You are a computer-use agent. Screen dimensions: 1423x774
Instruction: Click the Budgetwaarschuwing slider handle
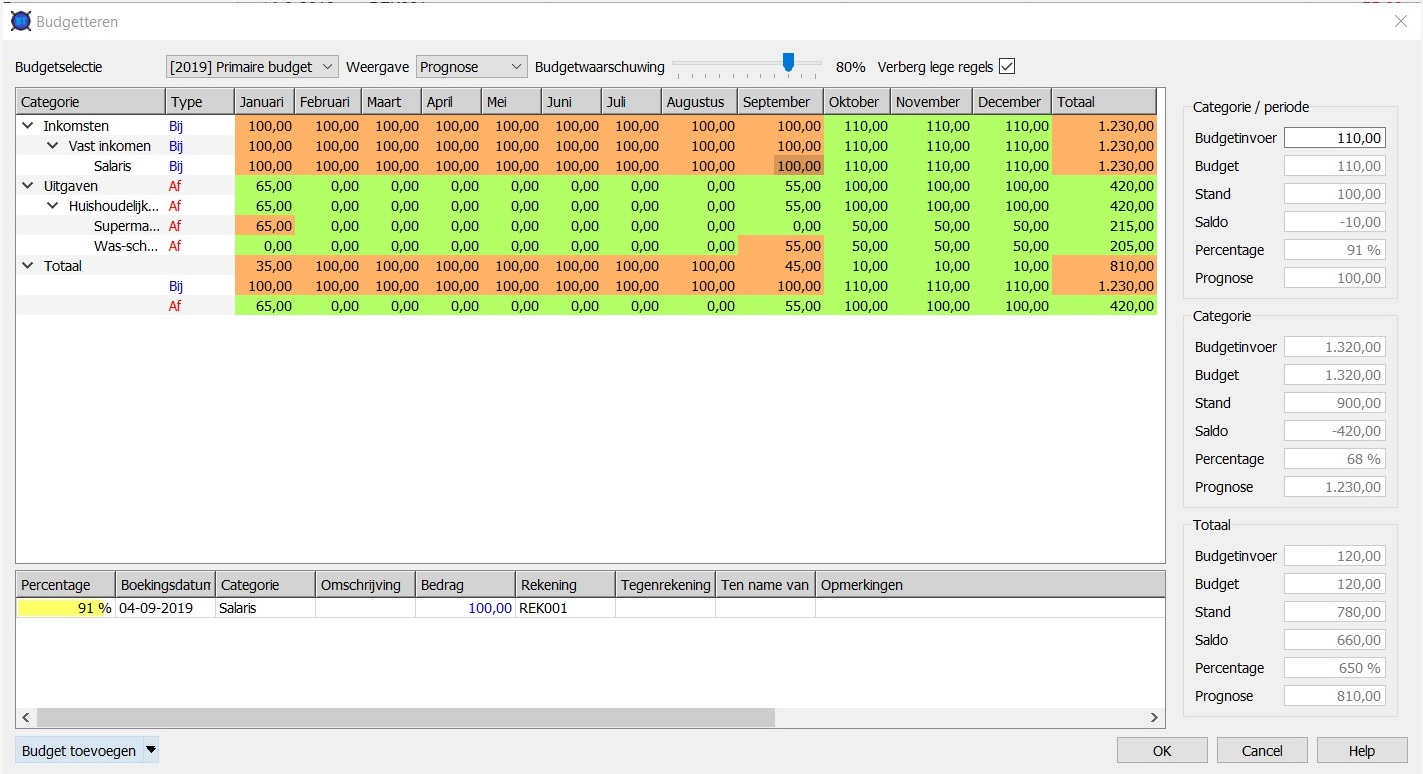tap(788, 63)
